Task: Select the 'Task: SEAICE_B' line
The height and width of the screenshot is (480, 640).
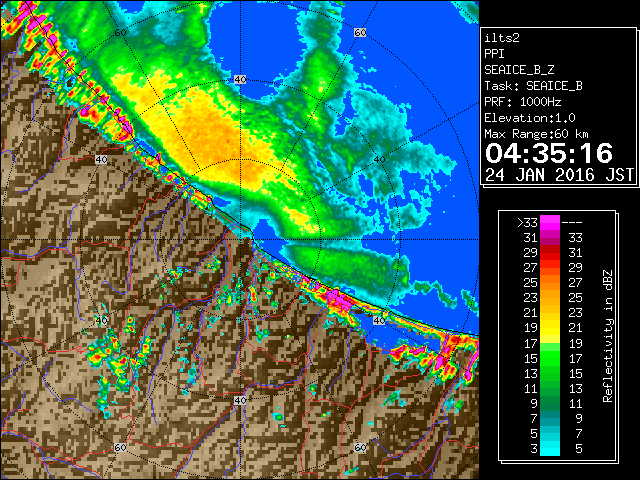Action: (533, 86)
